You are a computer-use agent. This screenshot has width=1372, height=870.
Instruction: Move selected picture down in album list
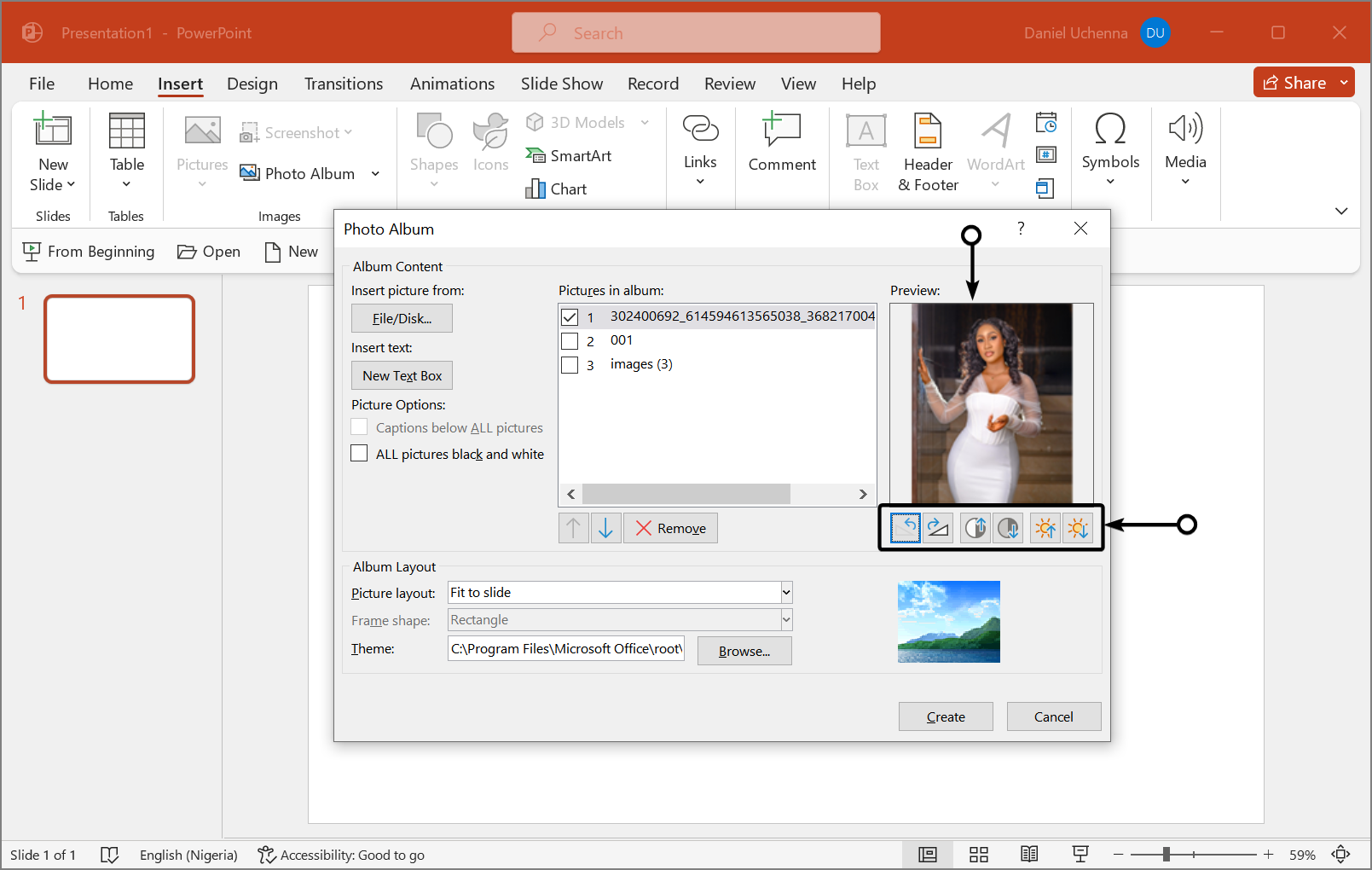tap(605, 528)
